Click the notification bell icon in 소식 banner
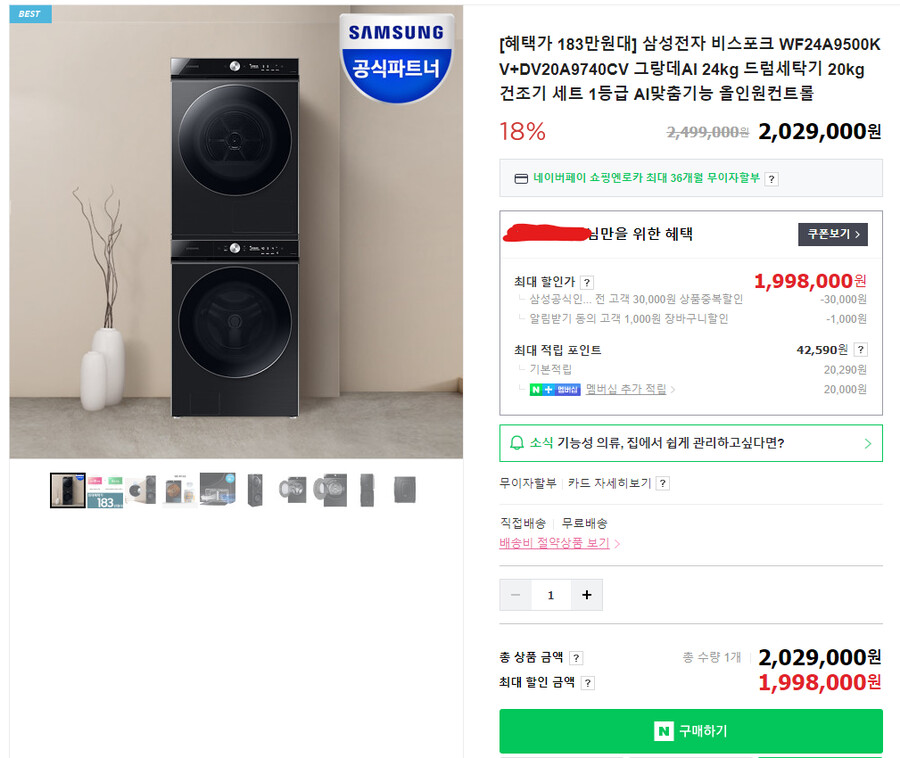 click(x=515, y=441)
